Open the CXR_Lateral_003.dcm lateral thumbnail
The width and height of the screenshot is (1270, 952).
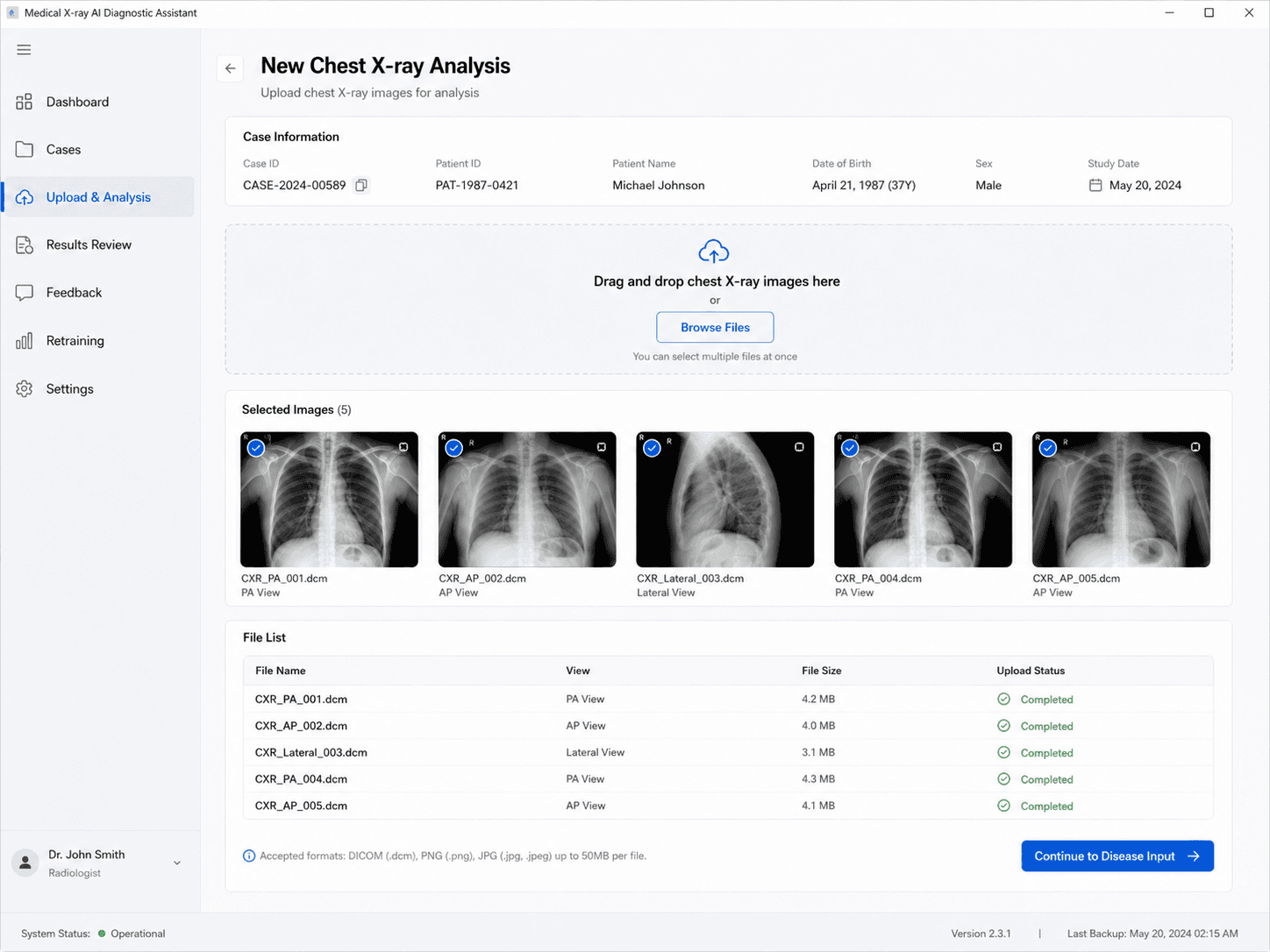pos(725,500)
